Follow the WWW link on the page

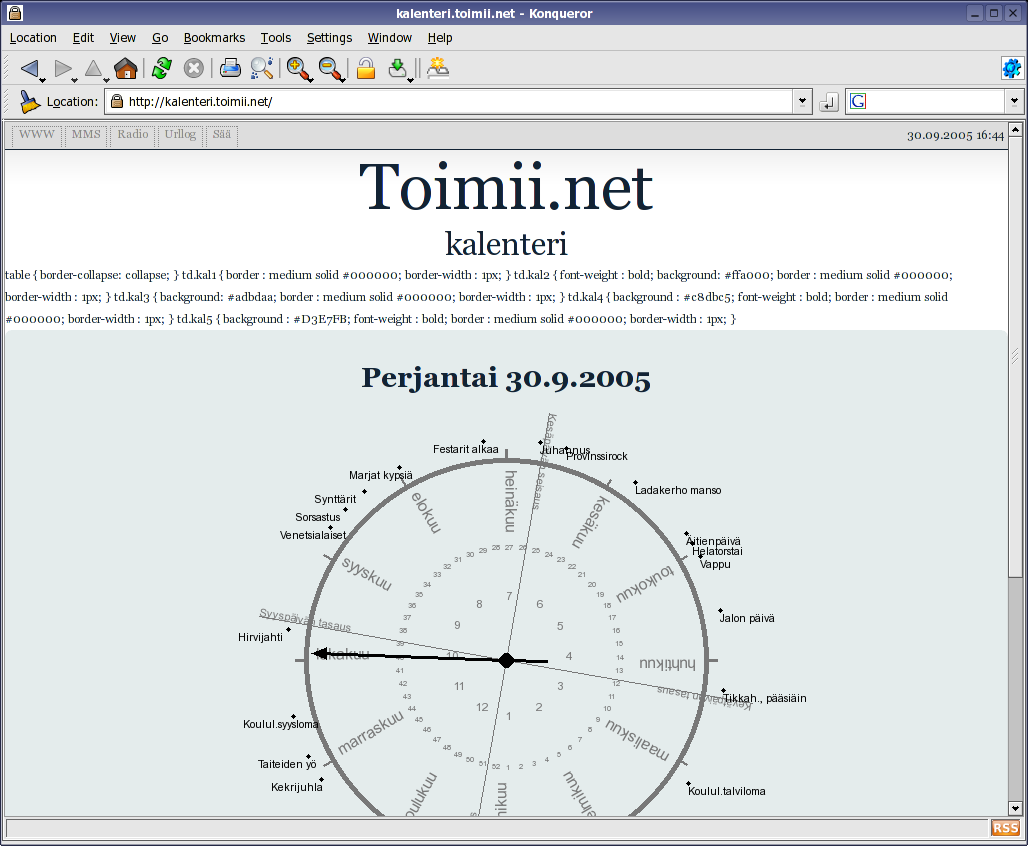click(x=37, y=134)
